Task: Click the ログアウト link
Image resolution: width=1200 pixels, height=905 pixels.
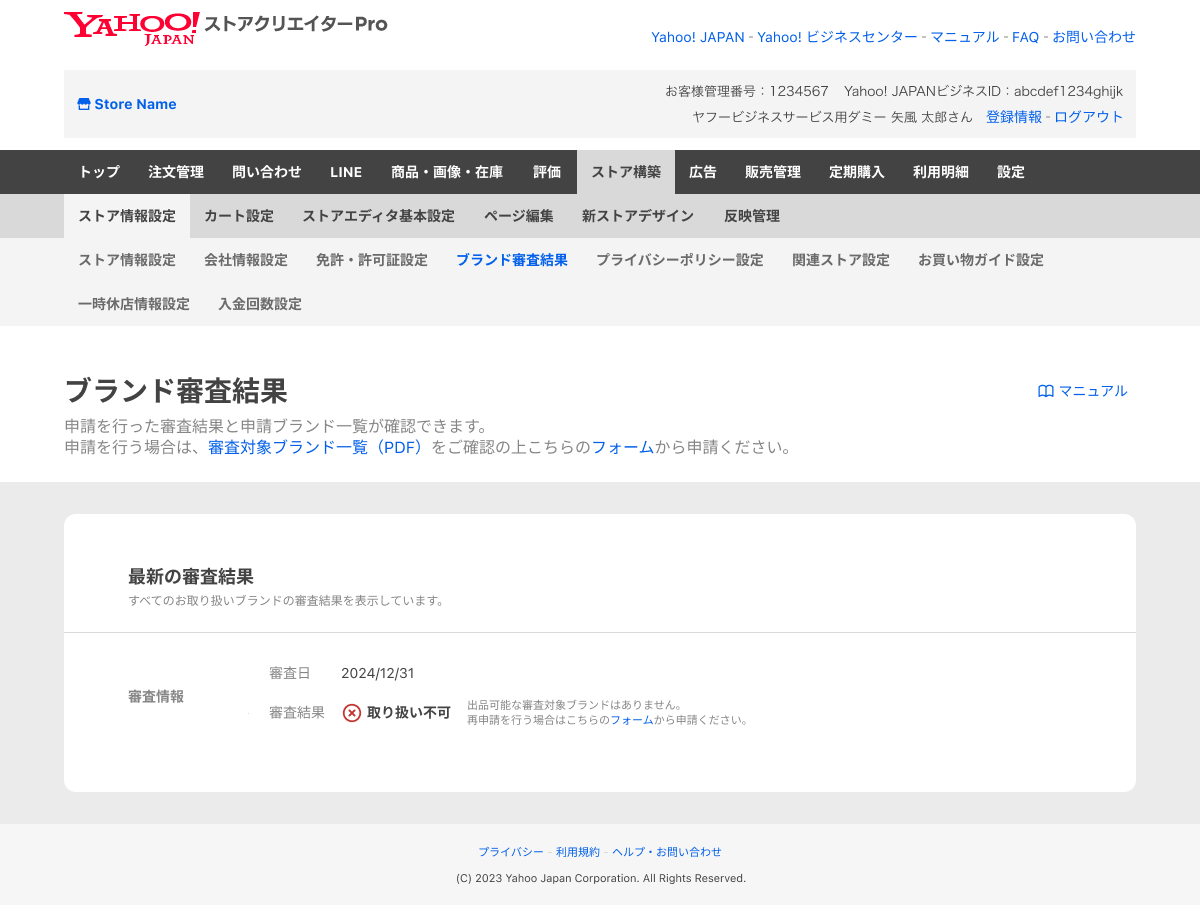Action: pyautogui.click(x=1089, y=117)
